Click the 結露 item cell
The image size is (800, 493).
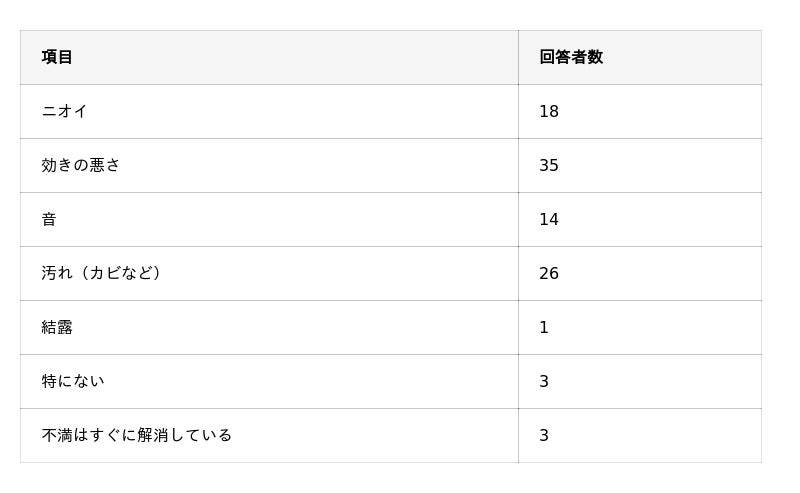(x=57, y=327)
